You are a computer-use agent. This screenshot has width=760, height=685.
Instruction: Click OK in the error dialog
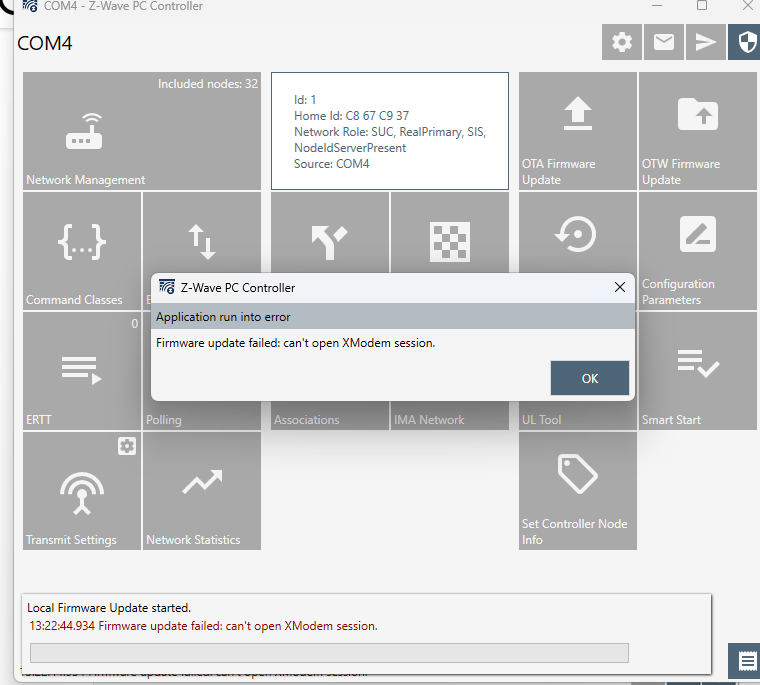[589, 379]
